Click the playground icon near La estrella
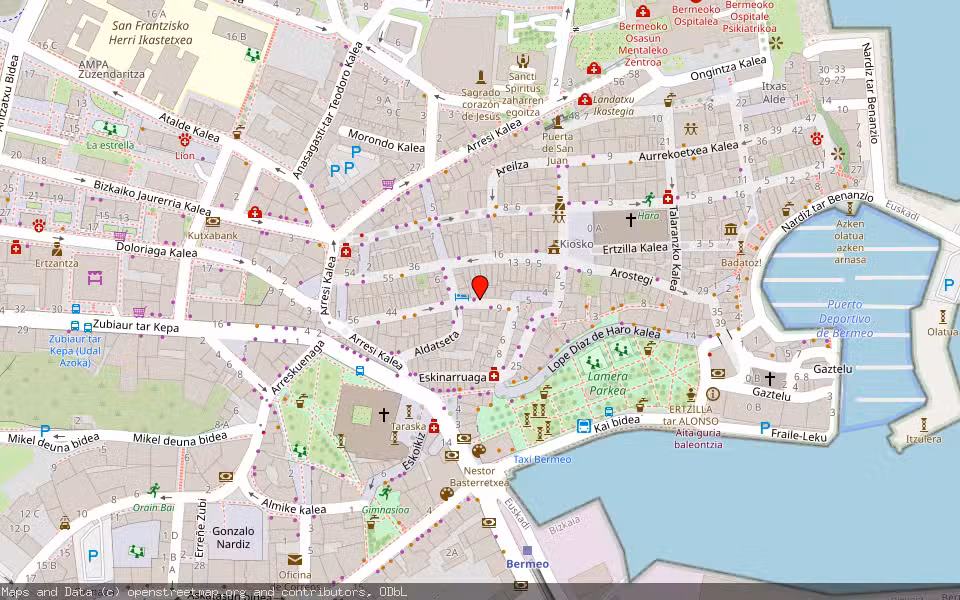This screenshot has width=960, height=600. pyautogui.click(x=108, y=129)
